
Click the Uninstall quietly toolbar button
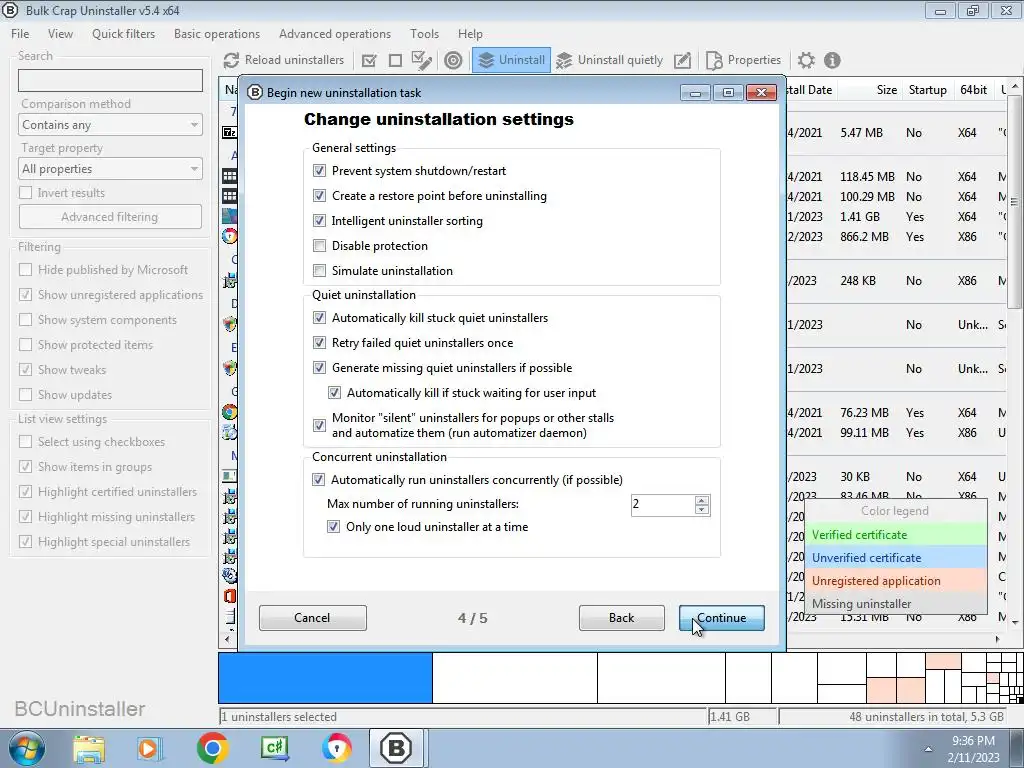[609, 60]
